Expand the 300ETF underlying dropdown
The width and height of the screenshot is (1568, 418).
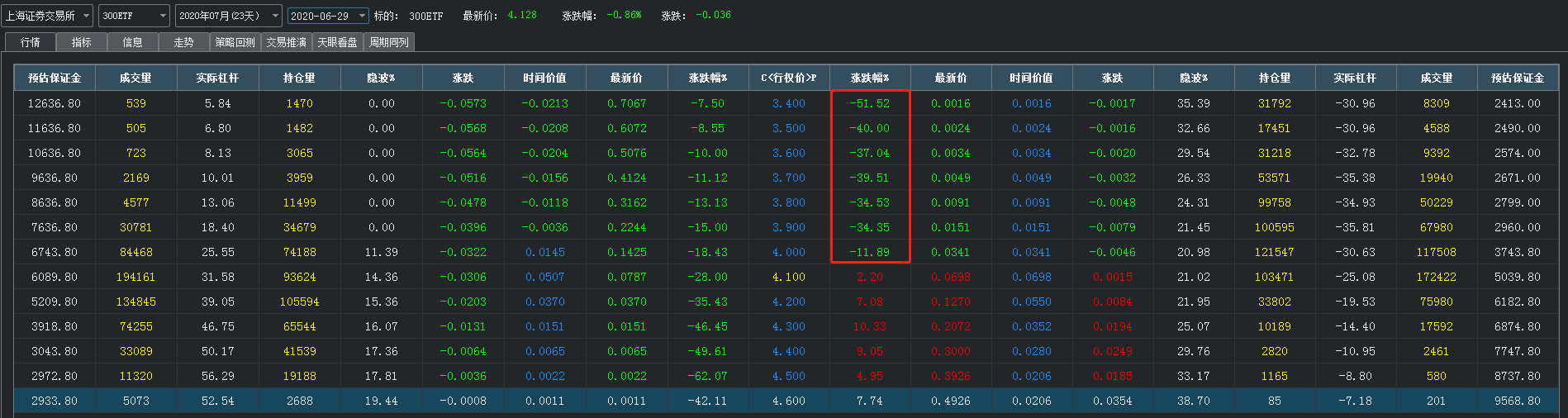(x=135, y=16)
